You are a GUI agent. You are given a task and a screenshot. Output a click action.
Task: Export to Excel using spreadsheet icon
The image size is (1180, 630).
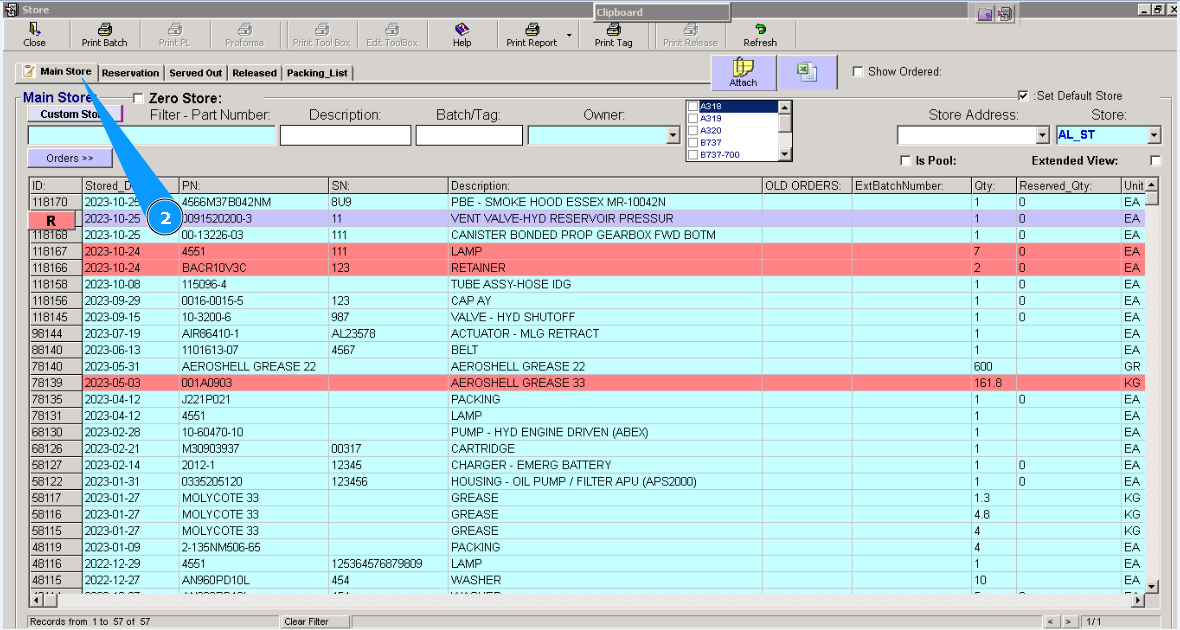tap(808, 72)
